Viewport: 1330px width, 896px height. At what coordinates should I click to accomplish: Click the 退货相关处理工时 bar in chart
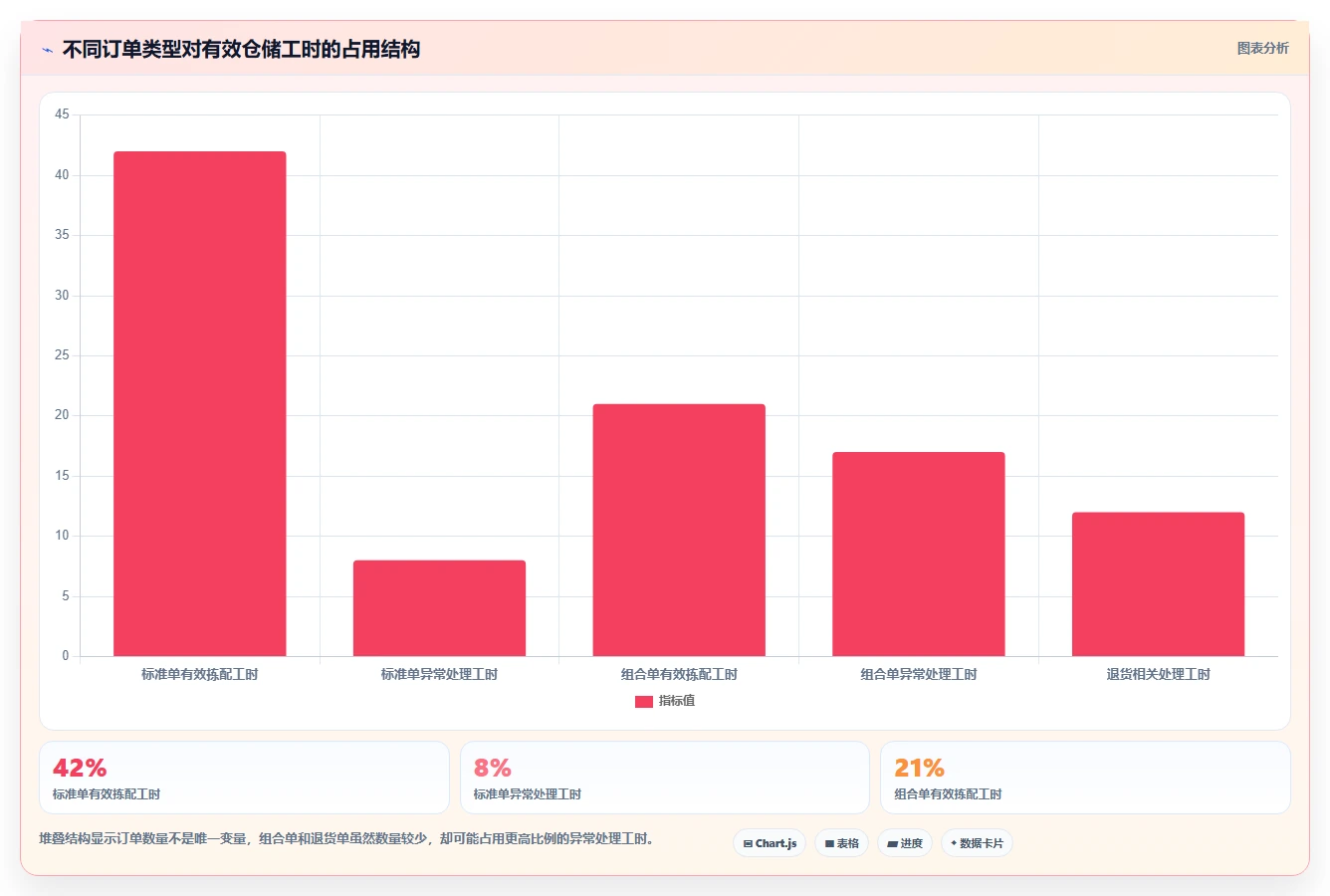(x=1159, y=584)
